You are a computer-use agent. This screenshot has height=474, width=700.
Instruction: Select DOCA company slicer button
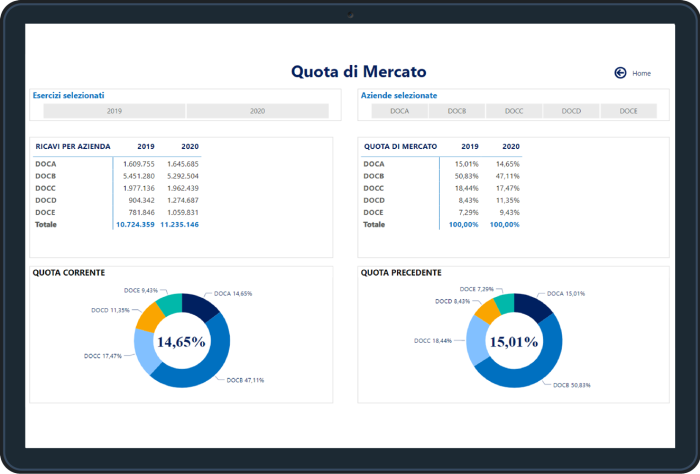point(399,111)
